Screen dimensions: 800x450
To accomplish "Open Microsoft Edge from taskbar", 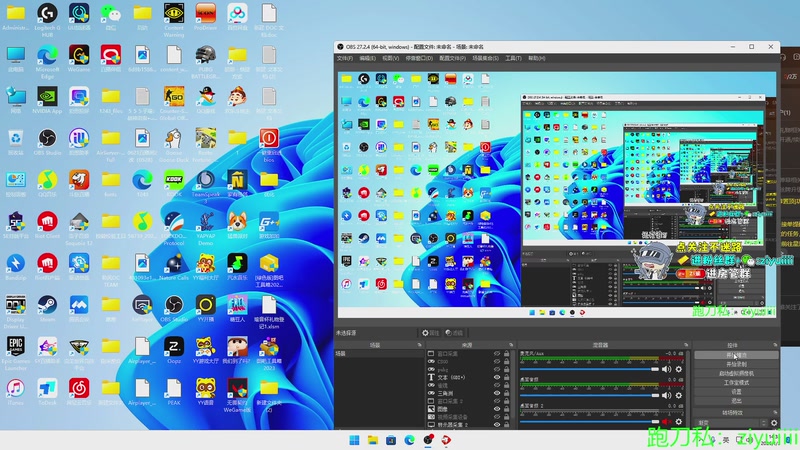I will pos(409,440).
